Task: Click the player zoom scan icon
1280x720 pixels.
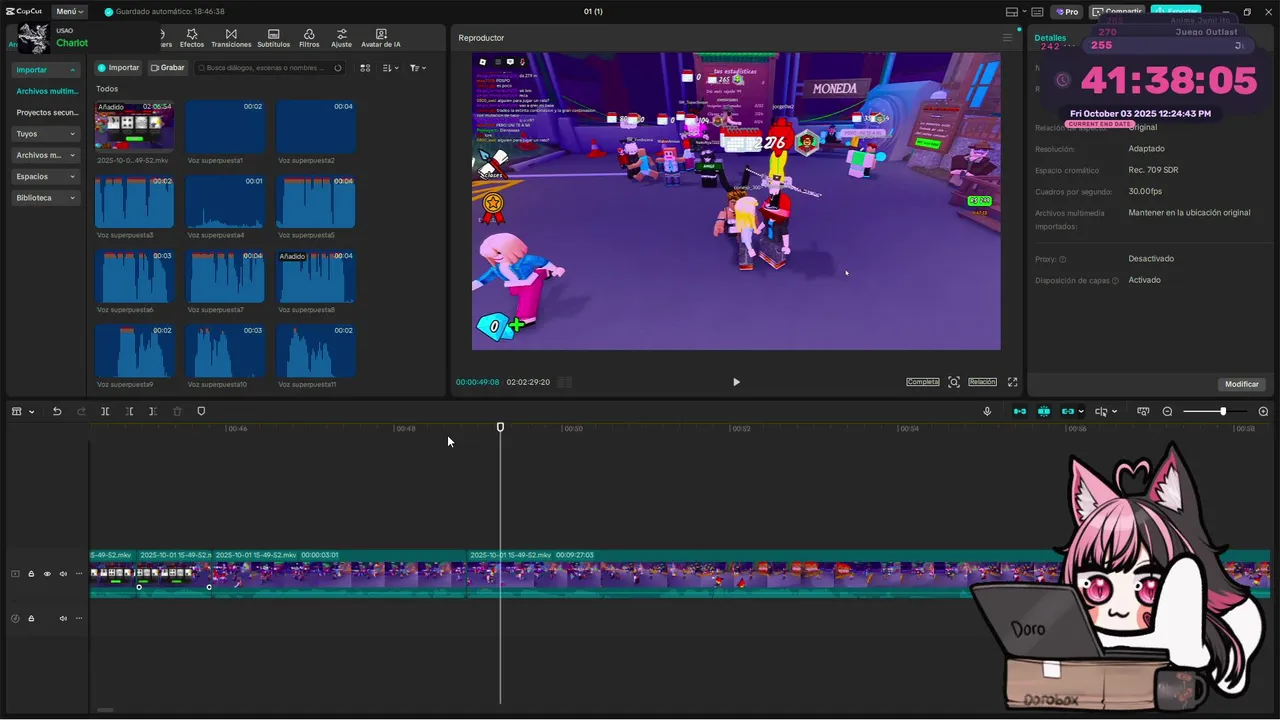Action: [x=954, y=382]
